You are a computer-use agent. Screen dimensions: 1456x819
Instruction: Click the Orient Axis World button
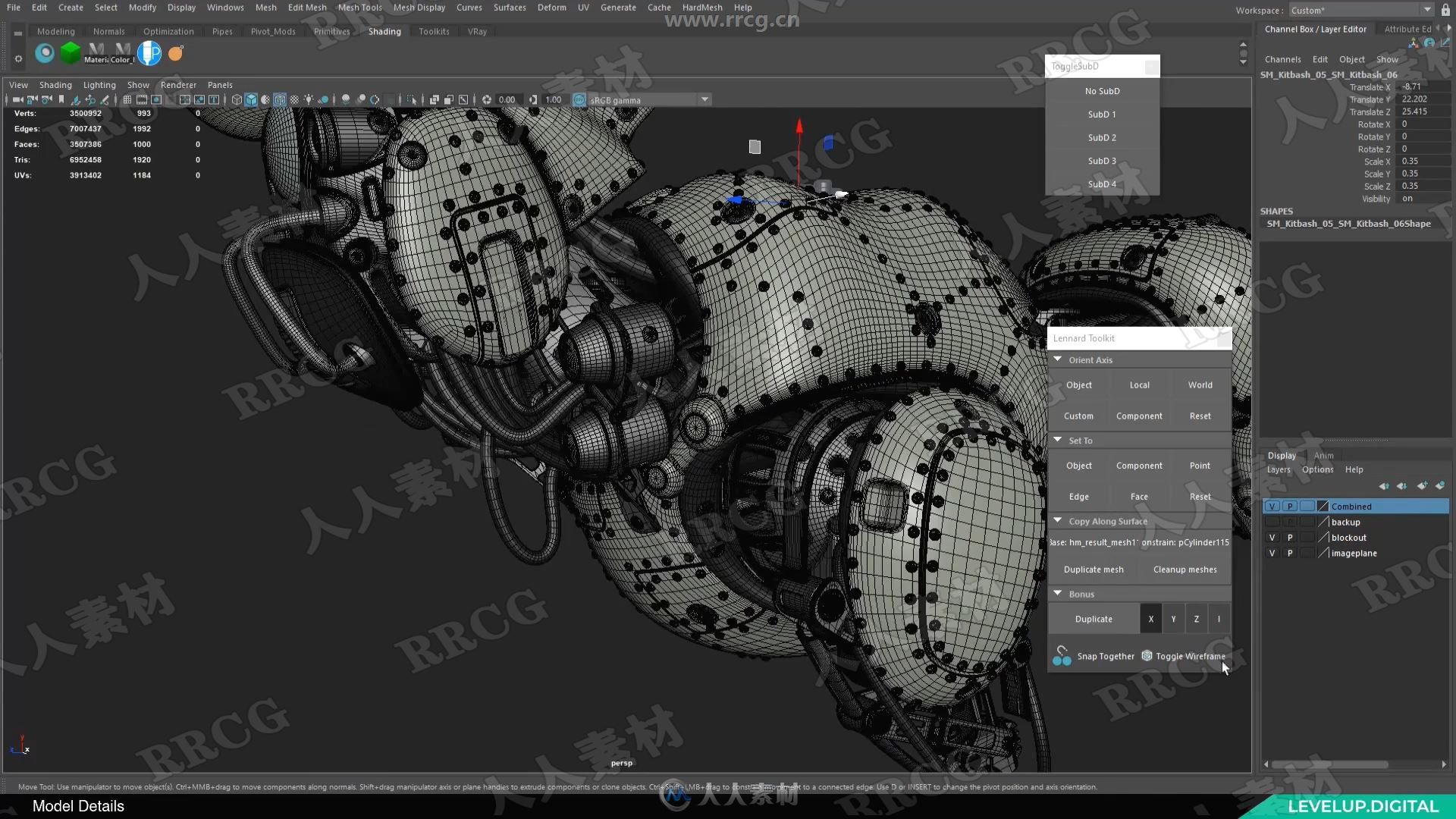(1200, 384)
